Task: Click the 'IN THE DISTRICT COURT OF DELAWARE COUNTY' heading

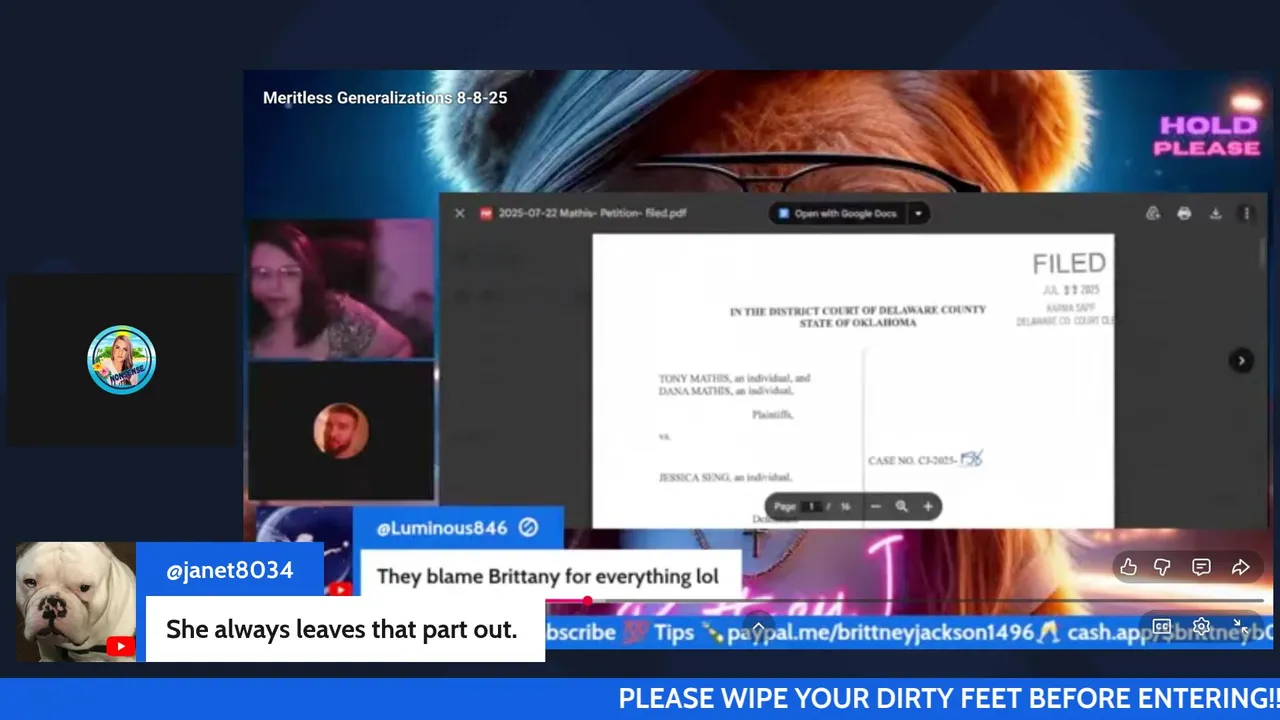Action: 857,311
